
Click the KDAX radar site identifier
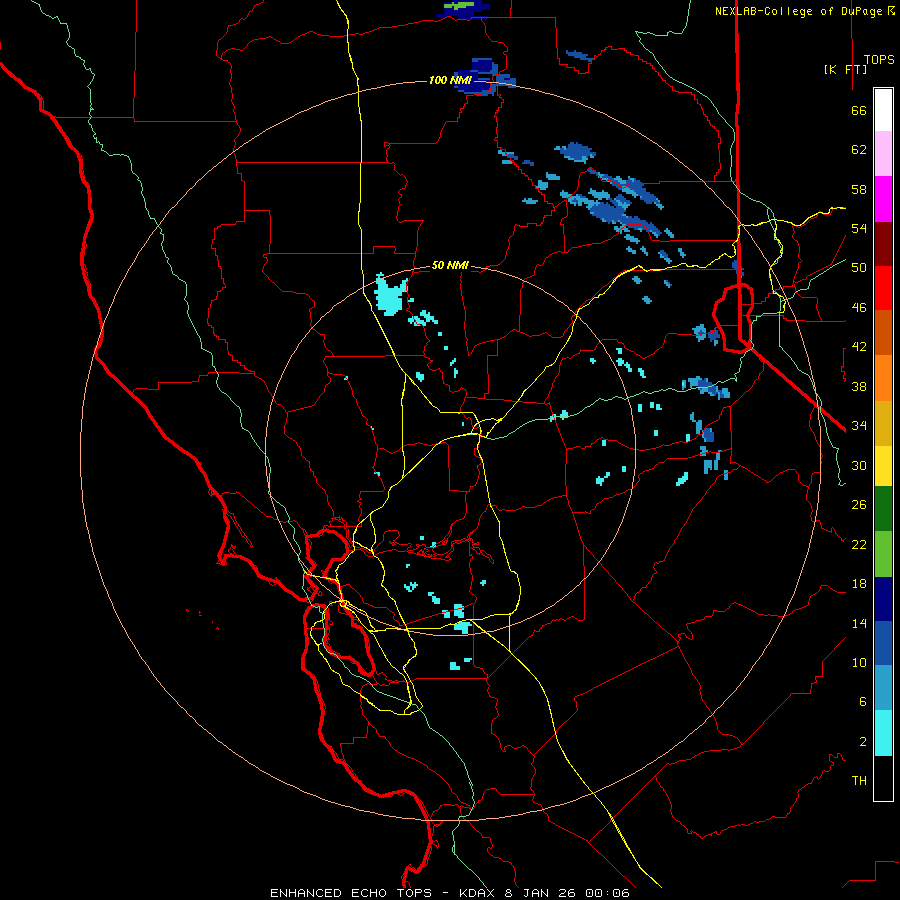click(x=479, y=893)
